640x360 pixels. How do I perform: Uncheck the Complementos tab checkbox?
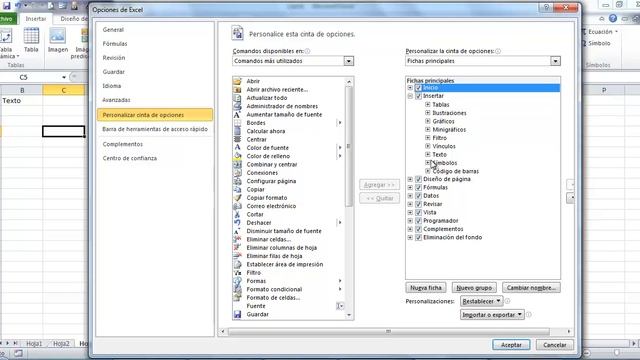[418, 229]
